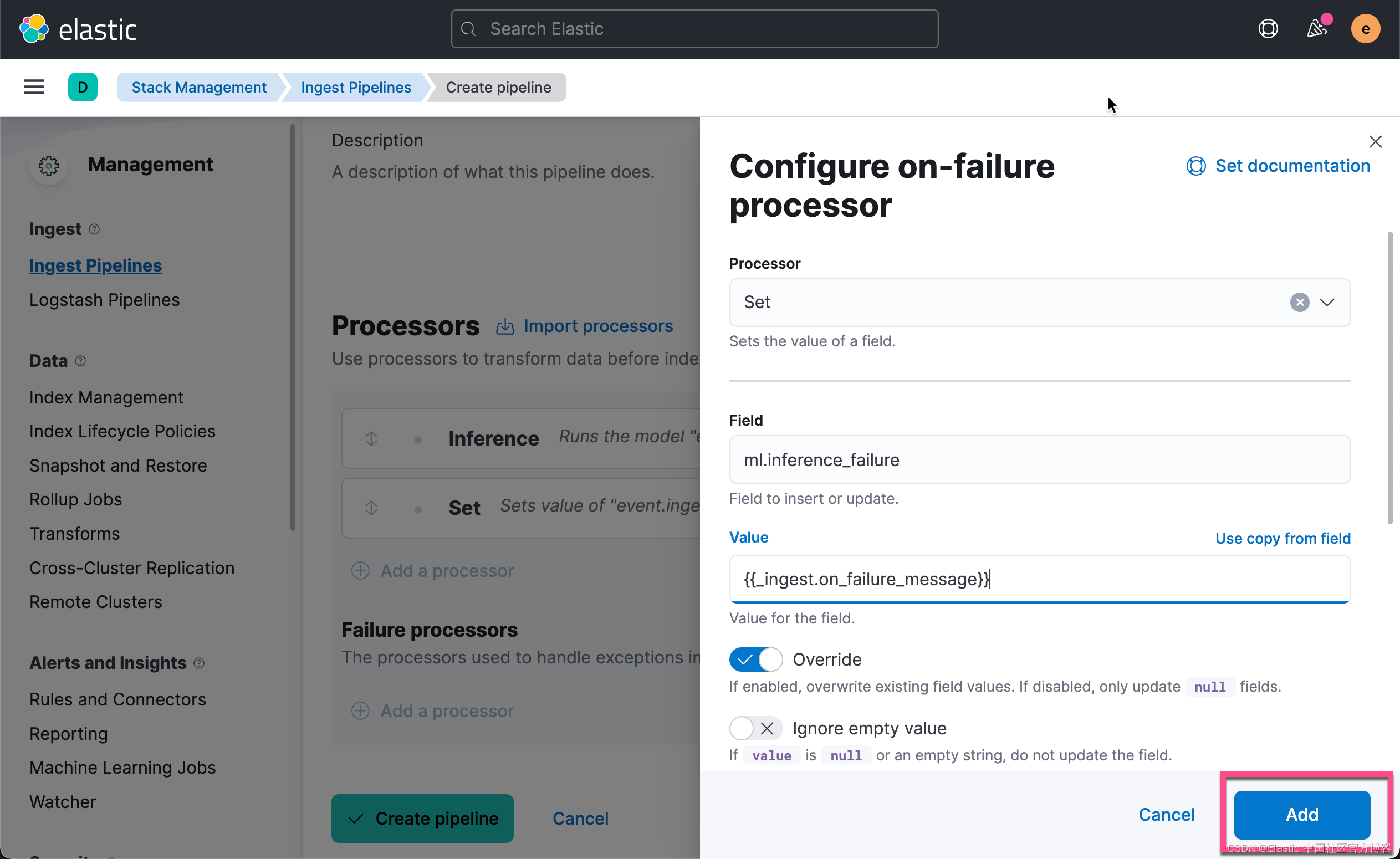
Task: Click the Field input box
Action: tap(1039, 459)
